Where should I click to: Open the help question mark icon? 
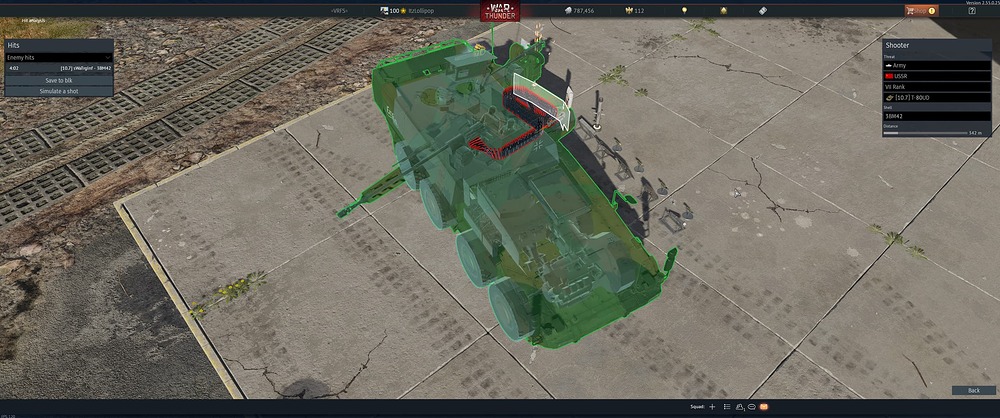pos(971,10)
